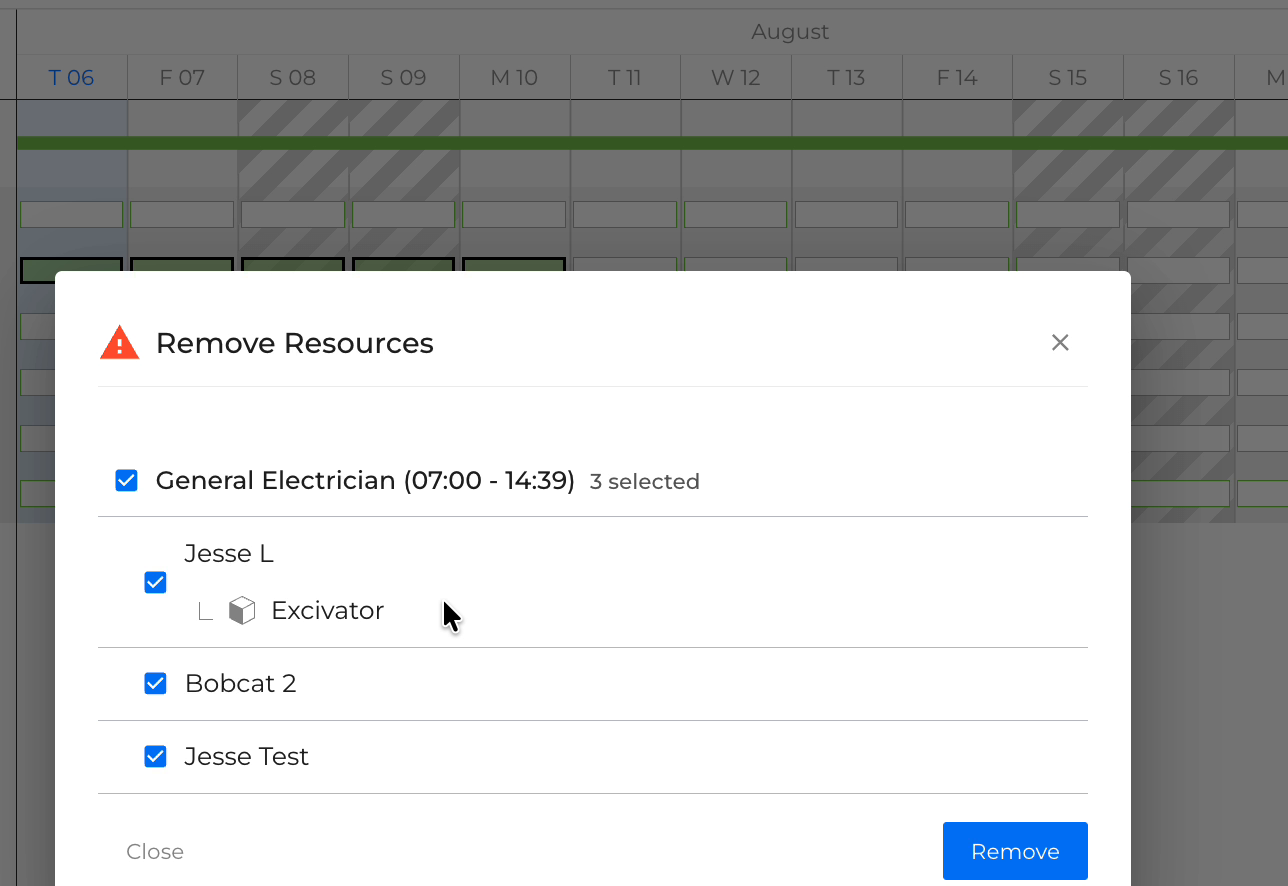Screen dimensions: 1288x886
Task: Select the T 11 day column header
Action: [625, 78]
